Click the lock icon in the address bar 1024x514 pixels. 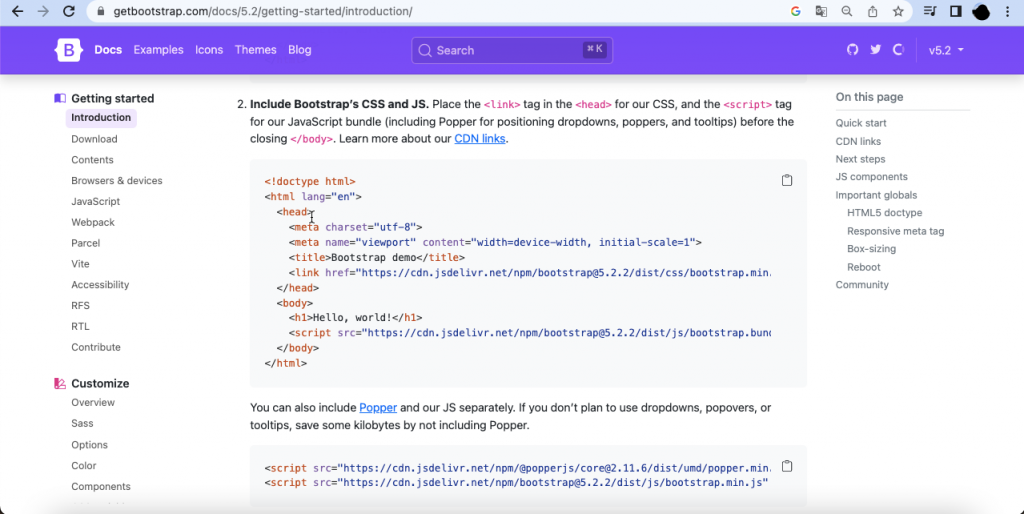(101, 11)
